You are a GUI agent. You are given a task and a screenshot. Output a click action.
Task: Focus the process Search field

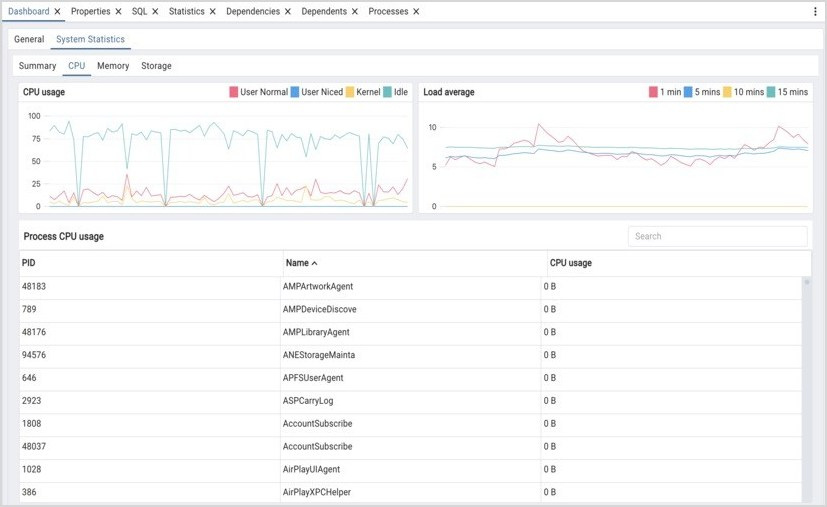tap(717, 236)
